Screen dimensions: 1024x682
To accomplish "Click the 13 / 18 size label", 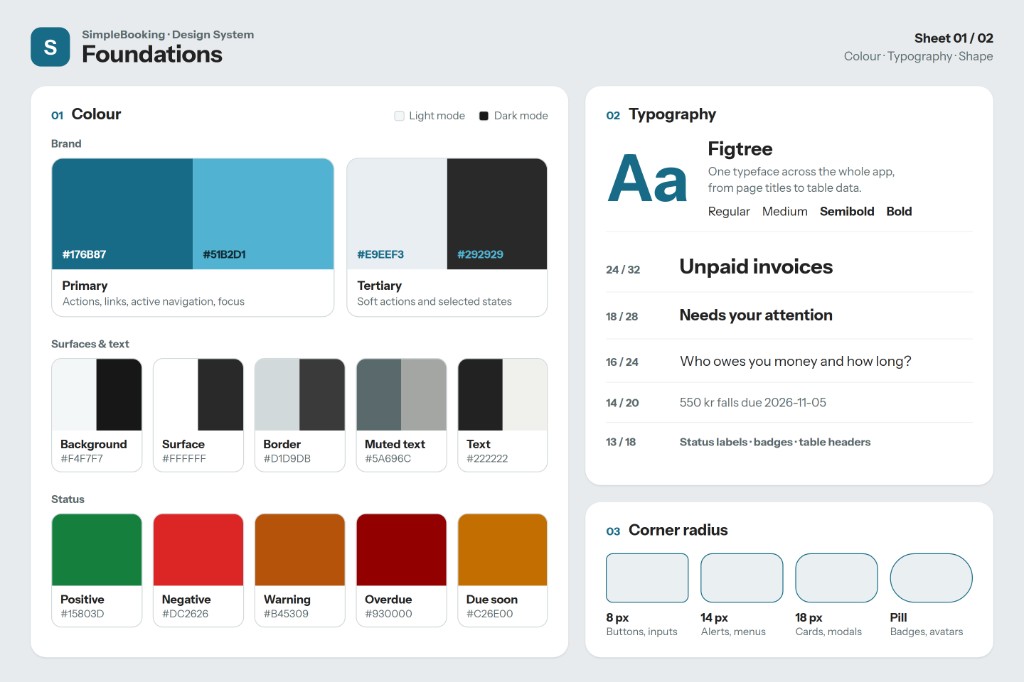I will pos(621,442).
